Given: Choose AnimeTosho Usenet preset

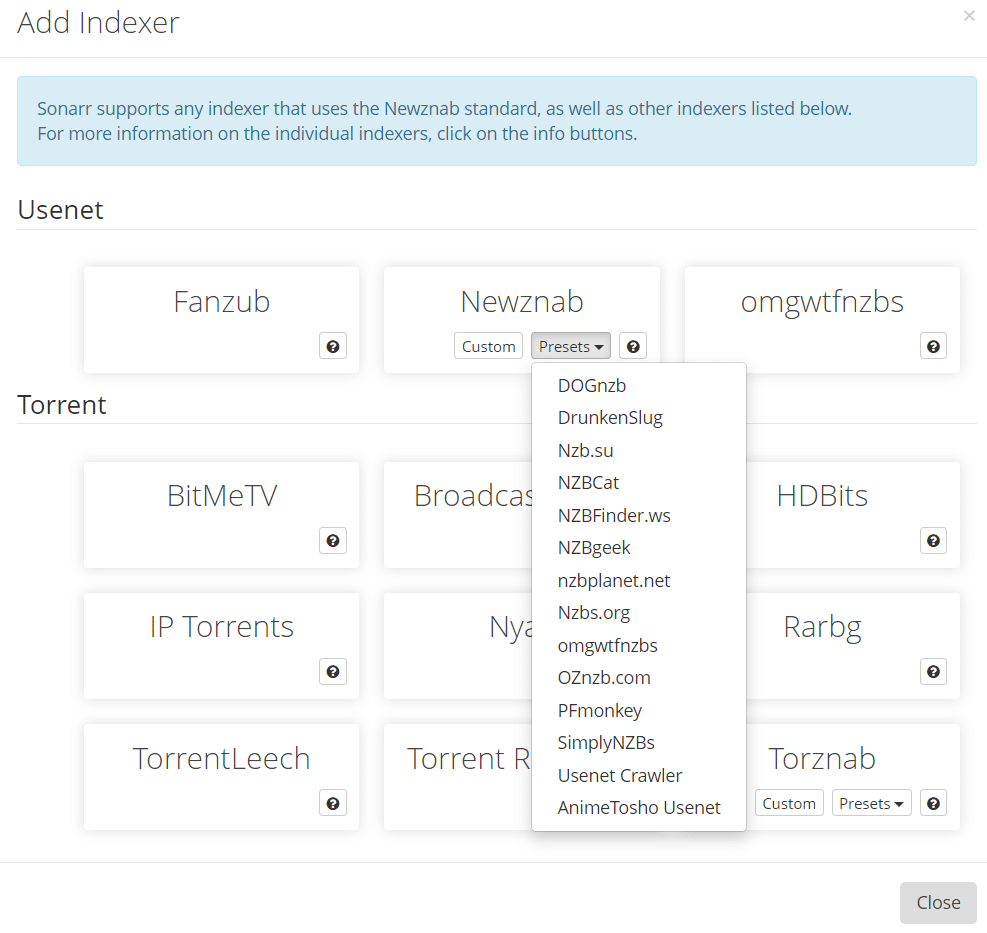Looking at the screenshot, I should click(x=639, y=808).
